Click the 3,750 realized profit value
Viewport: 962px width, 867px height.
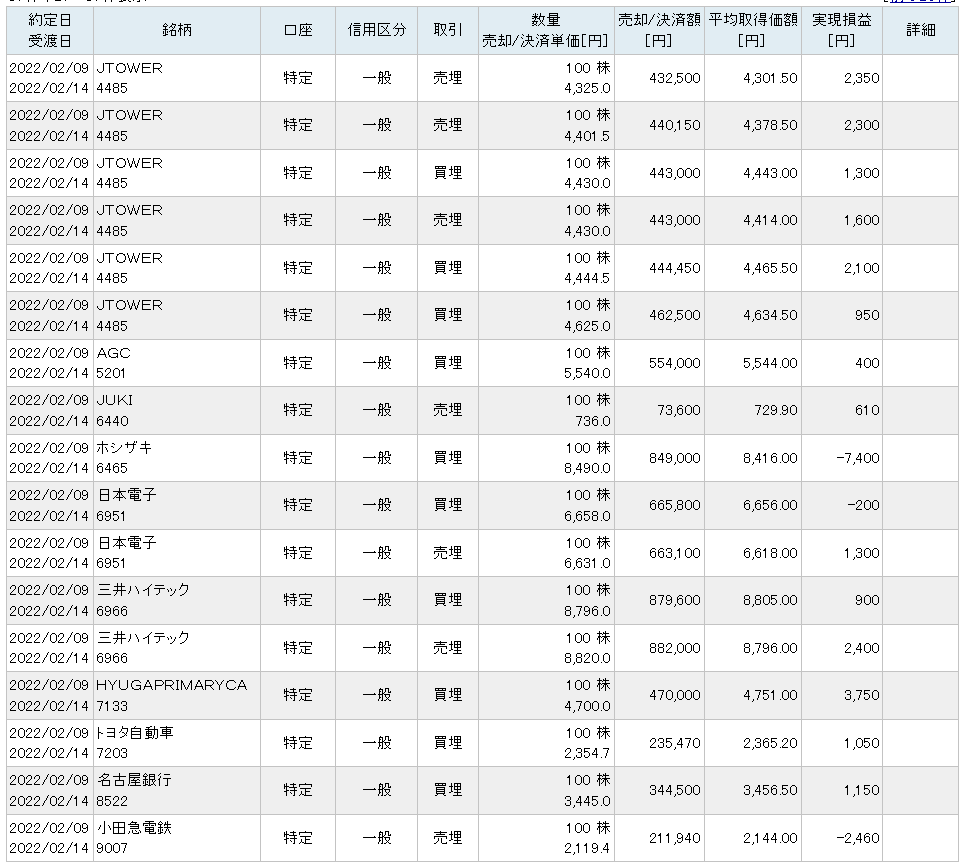point(861,695)
